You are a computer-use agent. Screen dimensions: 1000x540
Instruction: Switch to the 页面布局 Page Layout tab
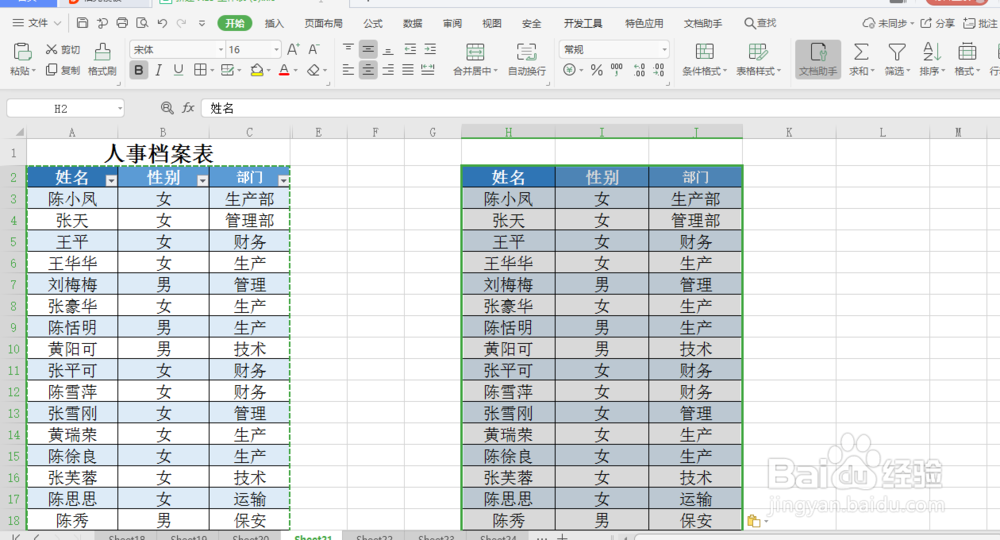click(x=323, y=24)
